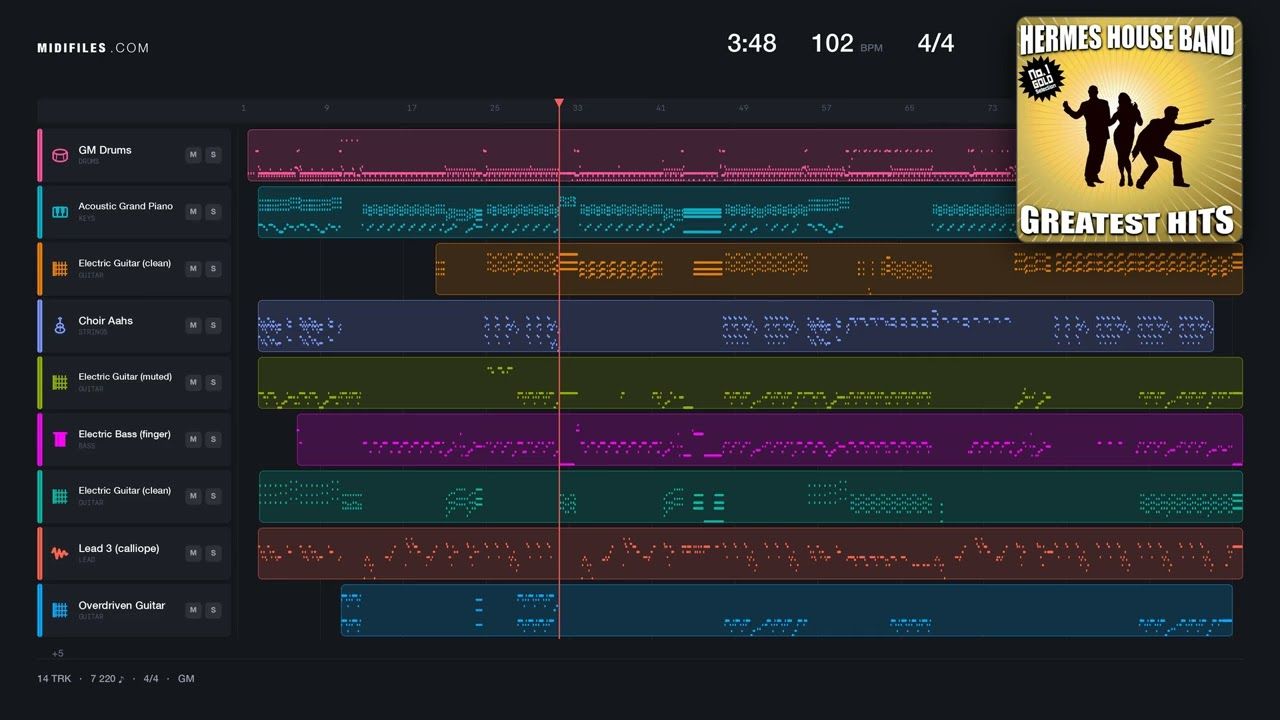Click the 4/4 time signature at top
This screenshot has height=720, width=1280.
coord(936,43)
